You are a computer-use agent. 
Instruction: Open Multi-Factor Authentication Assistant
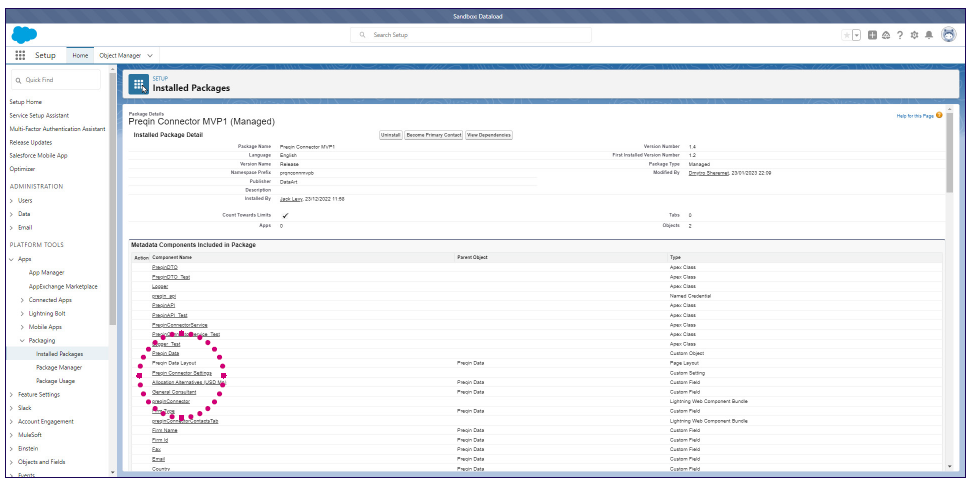(57, 129)
